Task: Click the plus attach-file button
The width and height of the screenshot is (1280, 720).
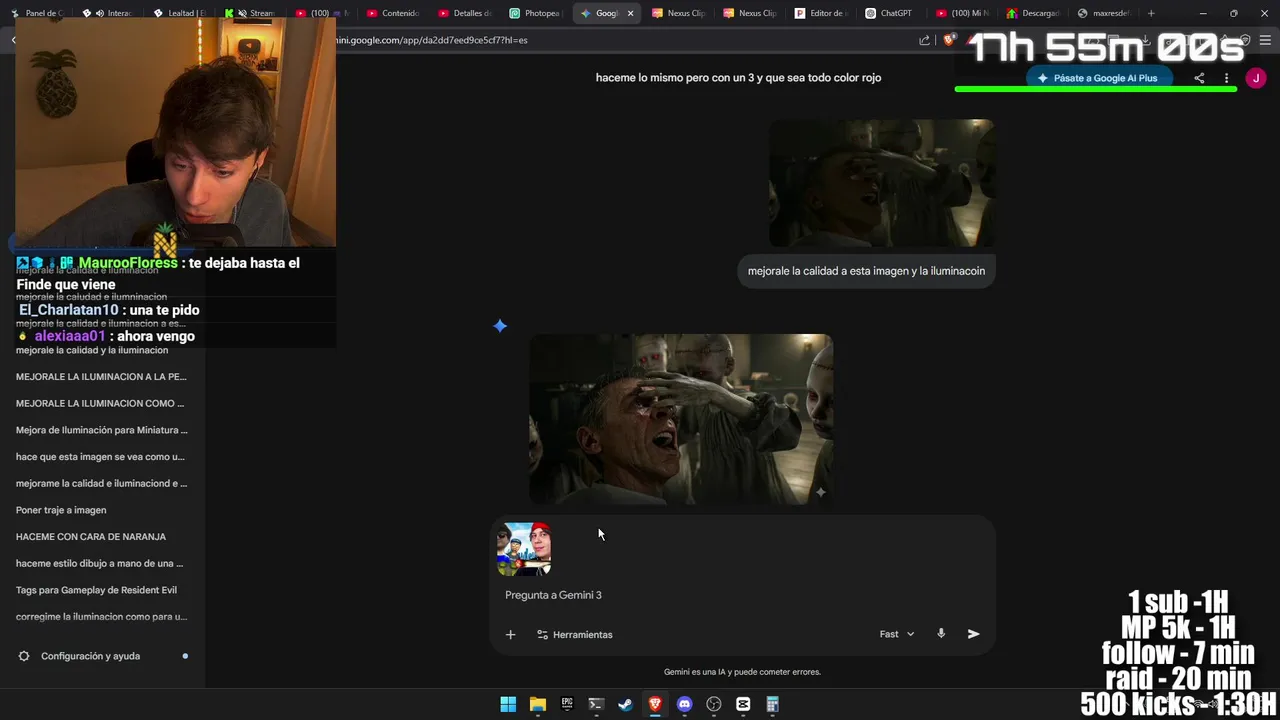Action: click(510, 634)
